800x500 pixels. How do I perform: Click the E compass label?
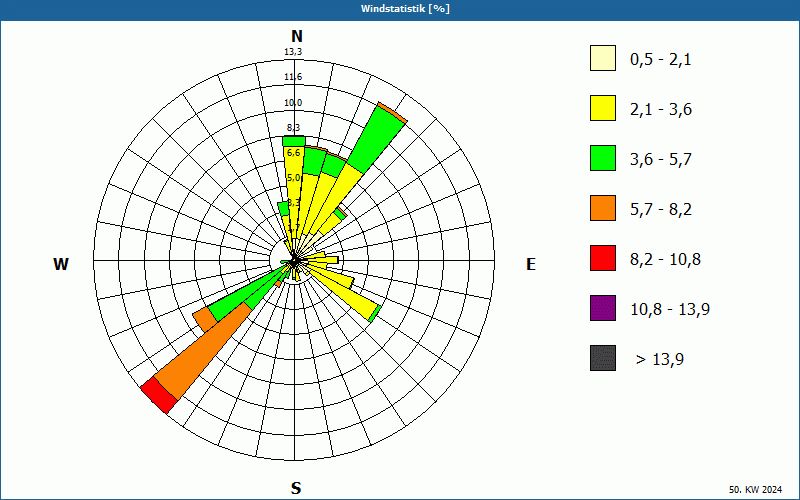531,264
